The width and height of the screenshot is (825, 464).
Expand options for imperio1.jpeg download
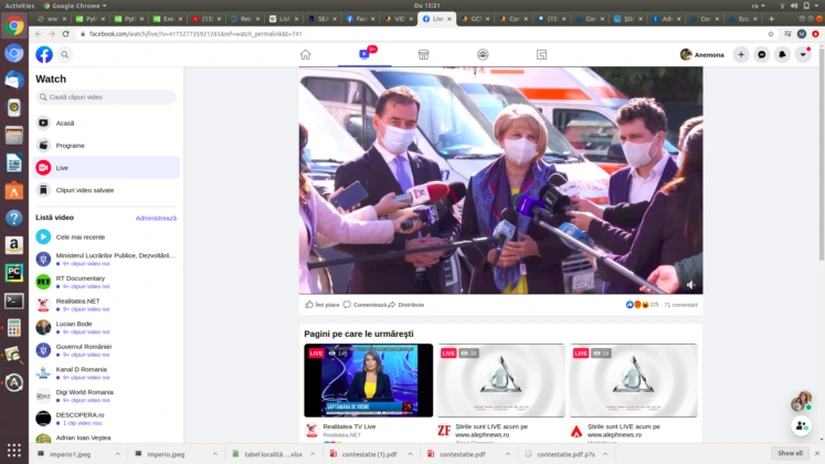tap(117, 454)
